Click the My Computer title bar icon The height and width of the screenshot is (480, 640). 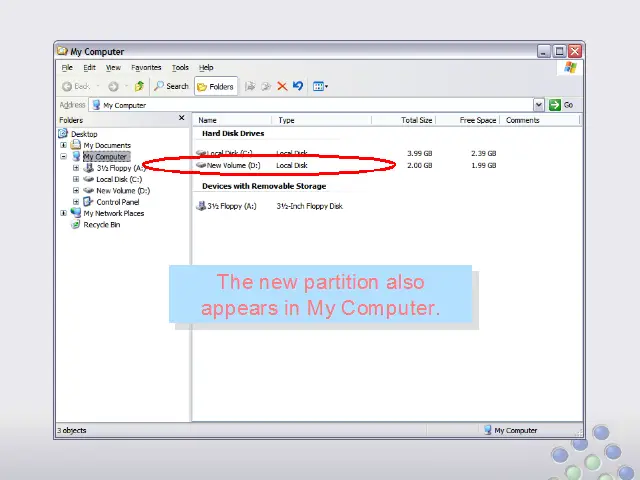coord(62,51)
